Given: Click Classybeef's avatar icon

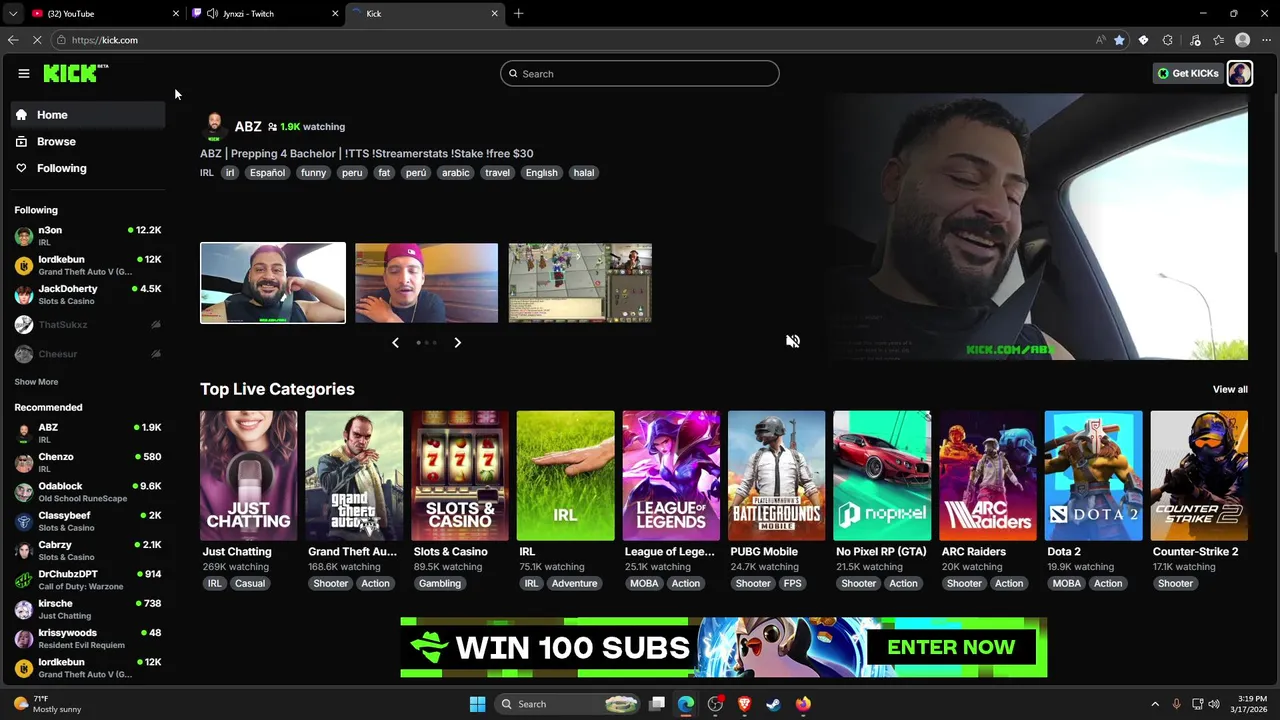Looking at the screenshot, I should (24, 521).
